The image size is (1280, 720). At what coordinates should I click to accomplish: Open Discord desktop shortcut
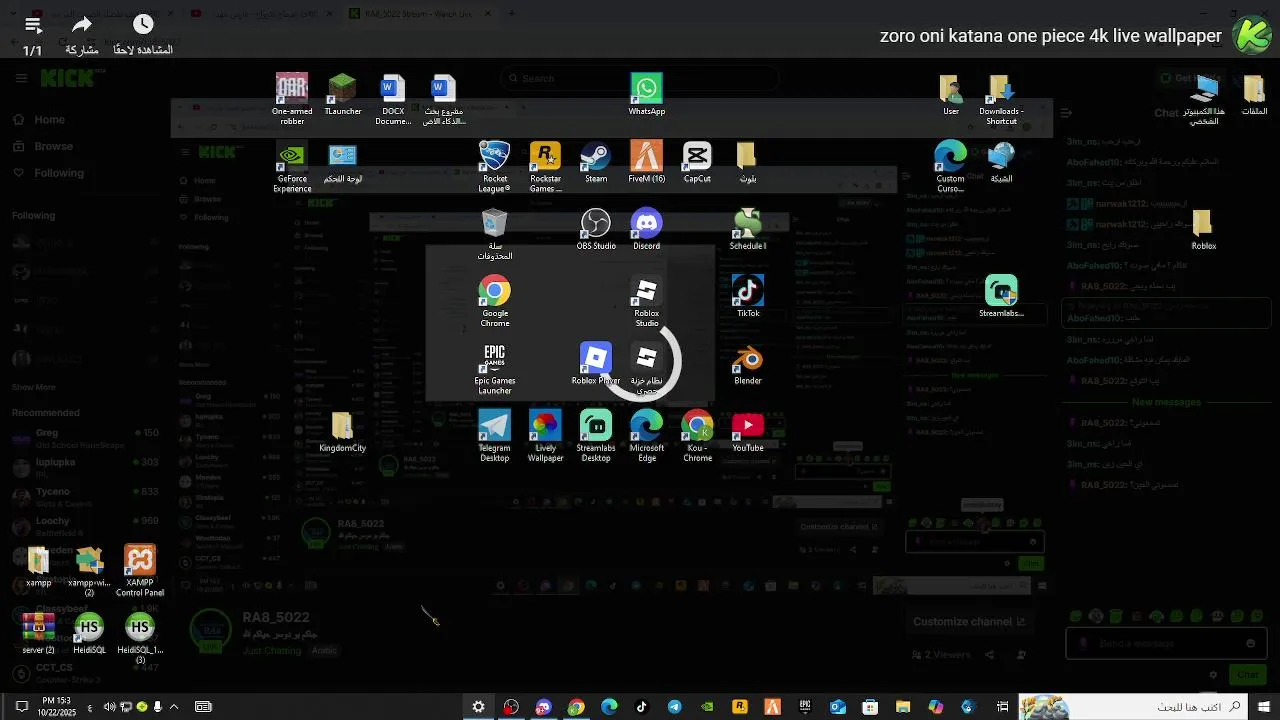point(647,228)
